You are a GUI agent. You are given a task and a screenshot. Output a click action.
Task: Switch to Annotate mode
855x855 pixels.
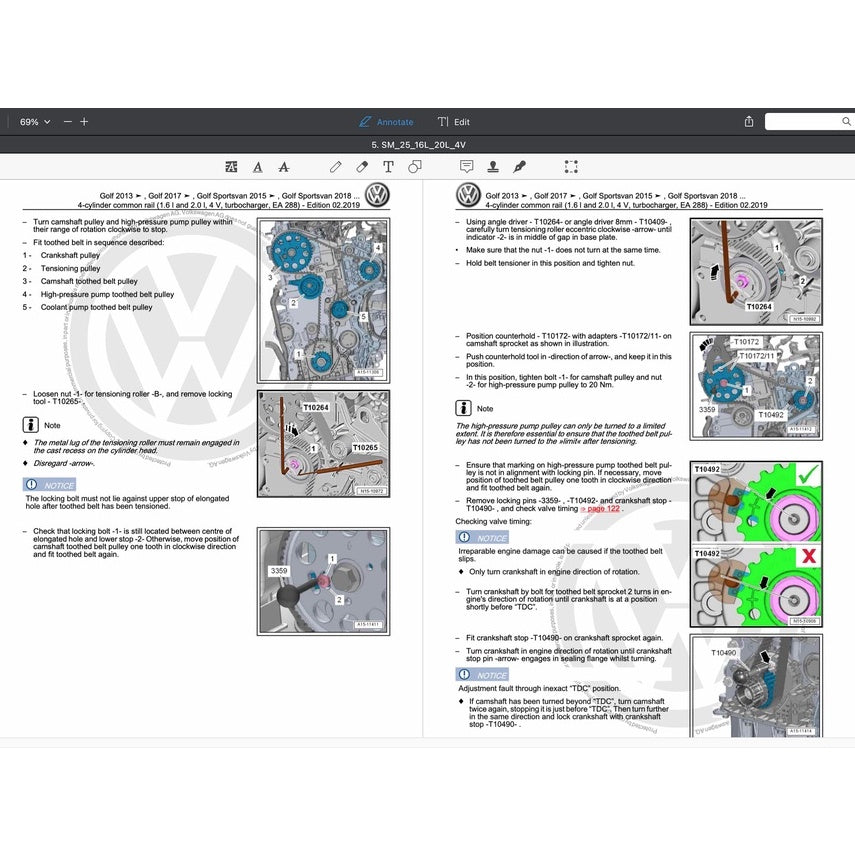(x=386, y=122)
